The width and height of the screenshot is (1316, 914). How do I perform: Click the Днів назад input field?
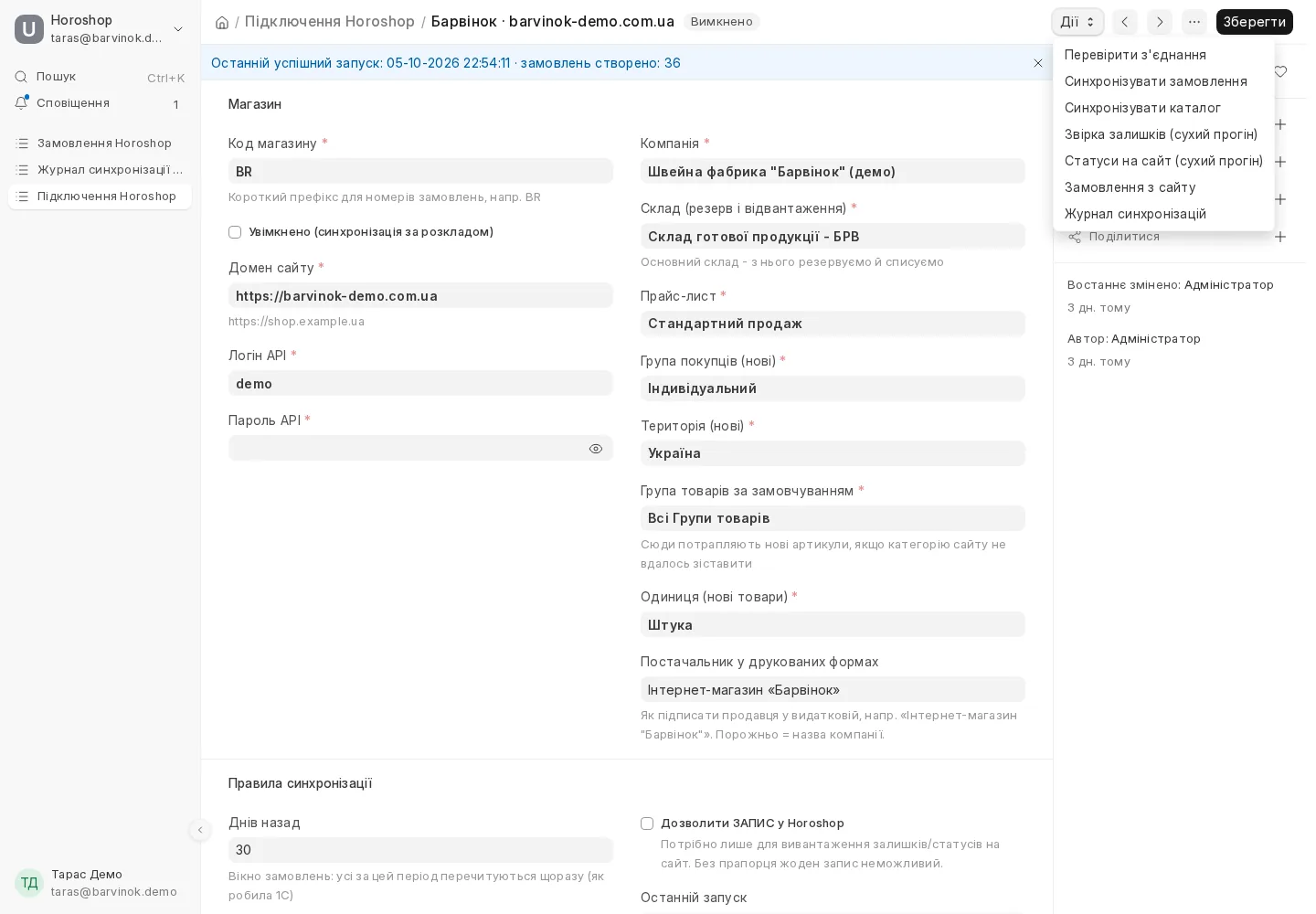(420, 850)
